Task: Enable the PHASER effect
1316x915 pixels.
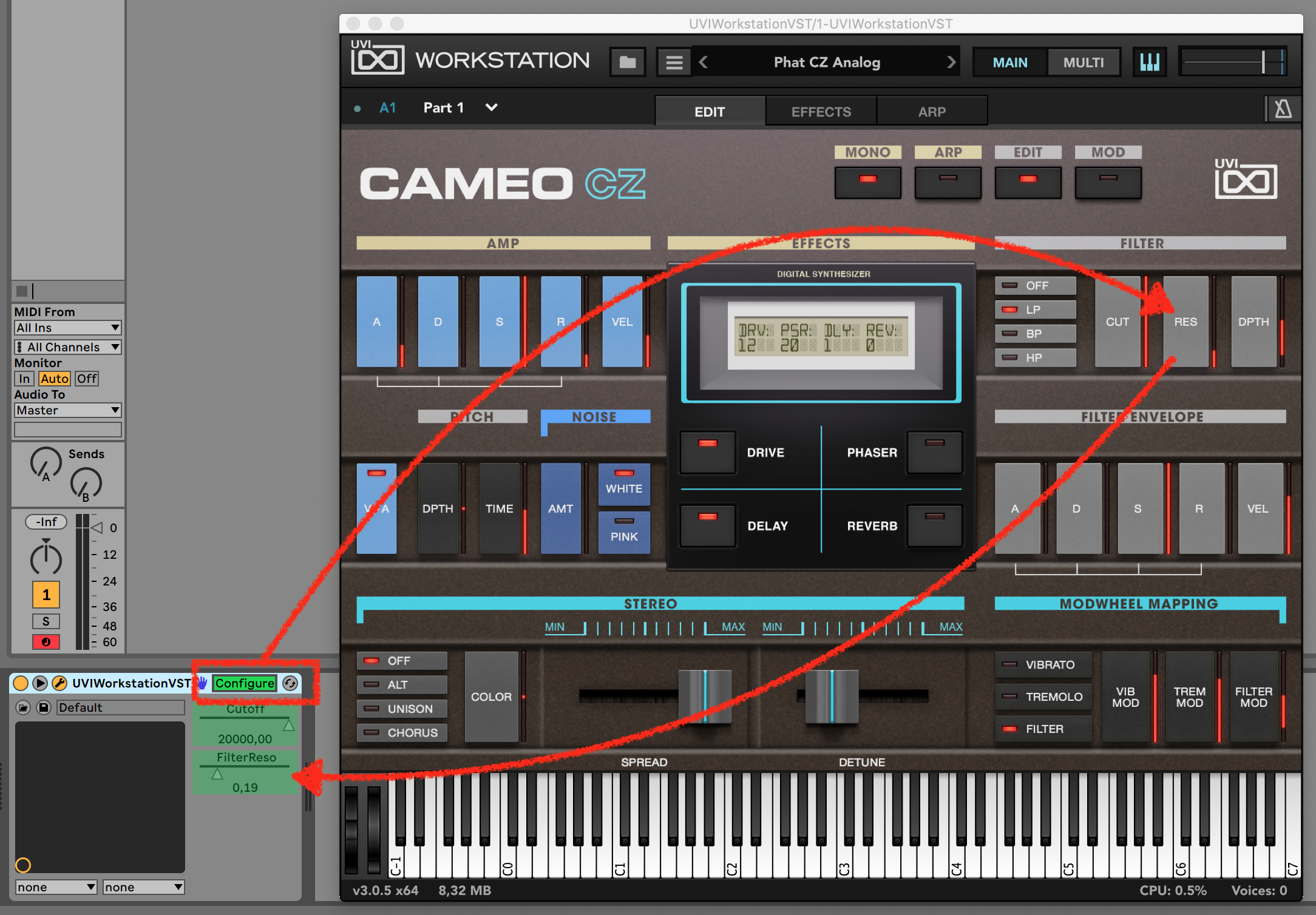Action: pyautogui.click(x=934, y=452)
